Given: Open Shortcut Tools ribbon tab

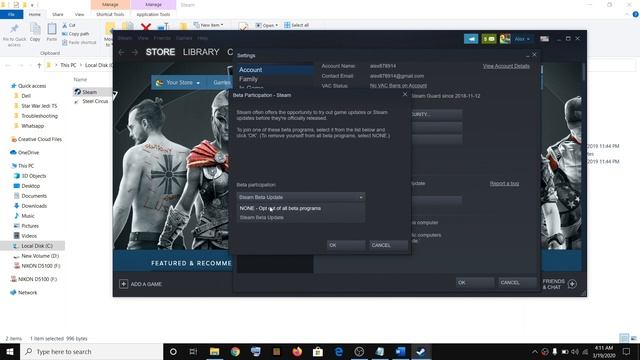Looking at the screenshot, I should click(110, 14).
